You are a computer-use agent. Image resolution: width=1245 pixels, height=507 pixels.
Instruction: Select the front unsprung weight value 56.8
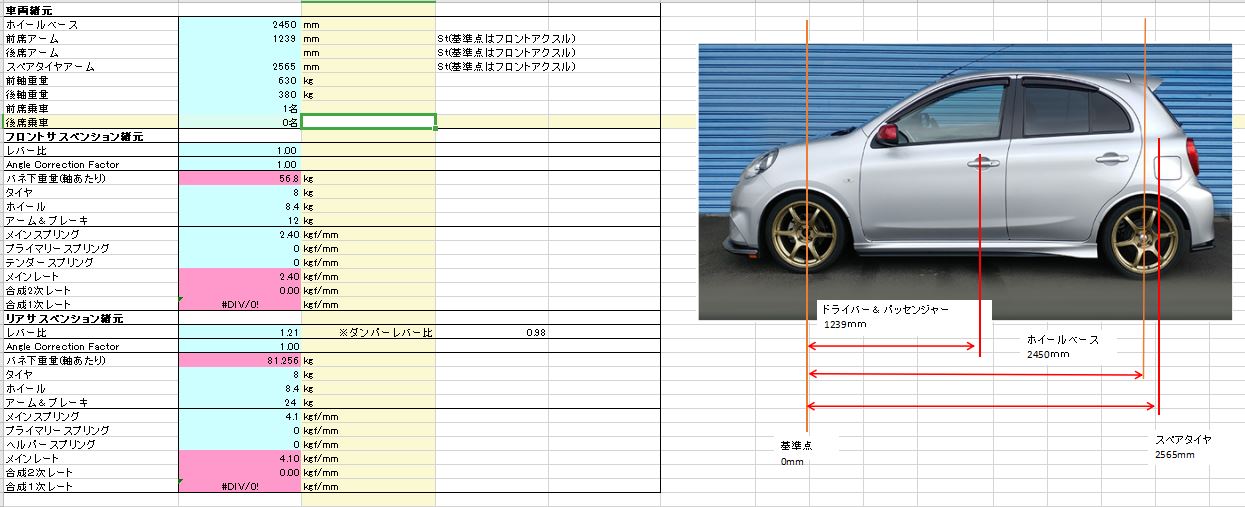240,178
